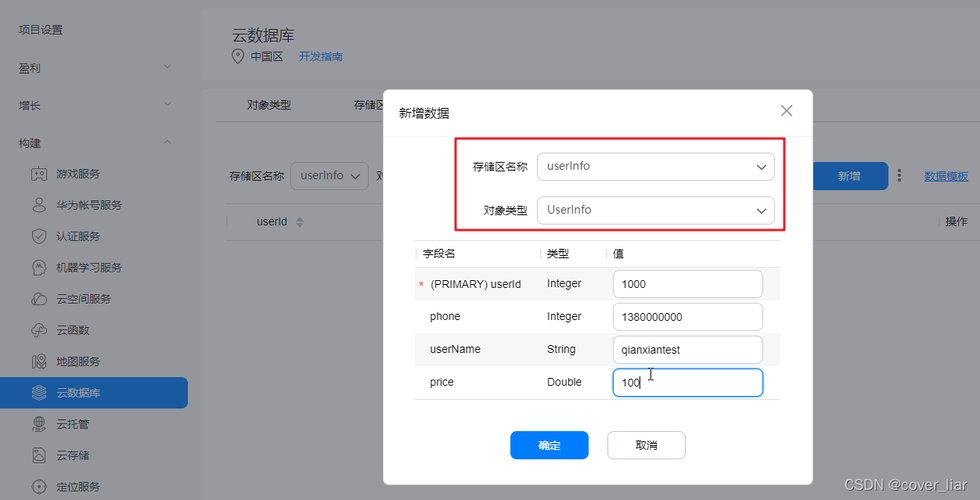This screenshot has height=500, width=980.
Task: Click the 取消 button
Action: [646, 445]
